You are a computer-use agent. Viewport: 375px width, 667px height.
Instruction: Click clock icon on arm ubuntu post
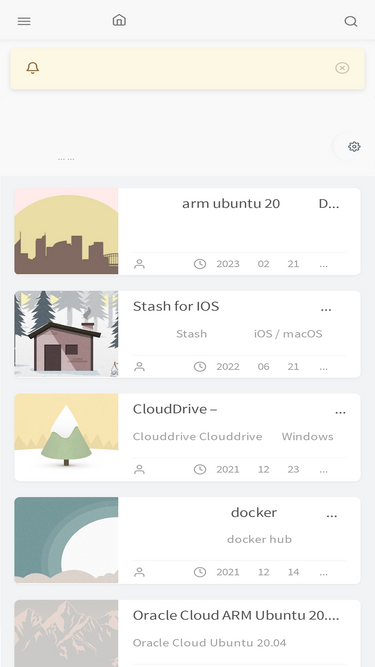tap(200, 264)
